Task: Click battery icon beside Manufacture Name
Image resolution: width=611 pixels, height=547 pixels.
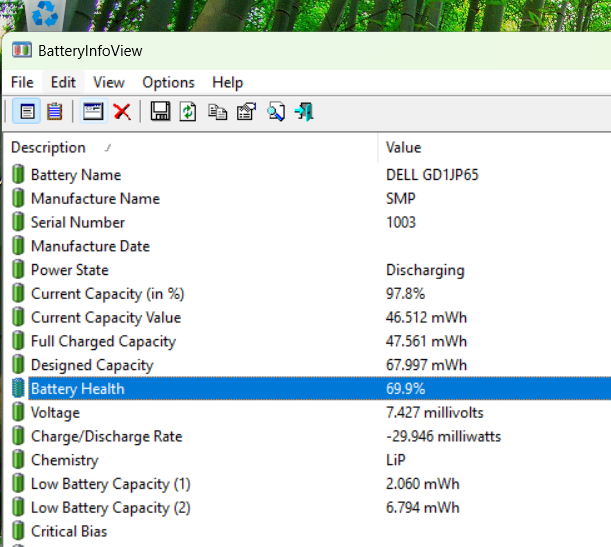Action: [18, 198]
